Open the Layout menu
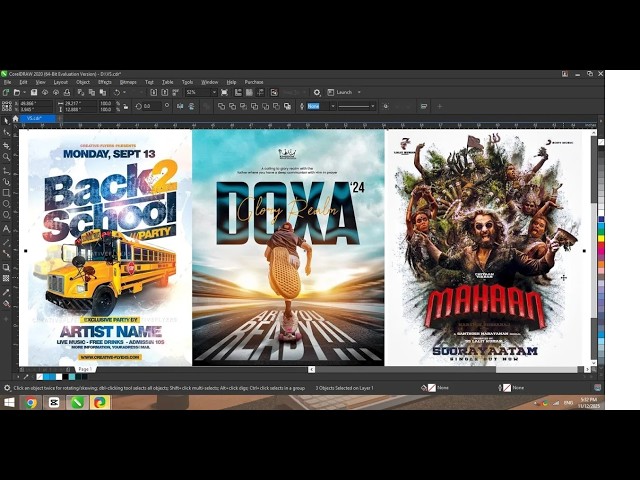The height and width of the screenshot is (480, 640). coord(60,82)
